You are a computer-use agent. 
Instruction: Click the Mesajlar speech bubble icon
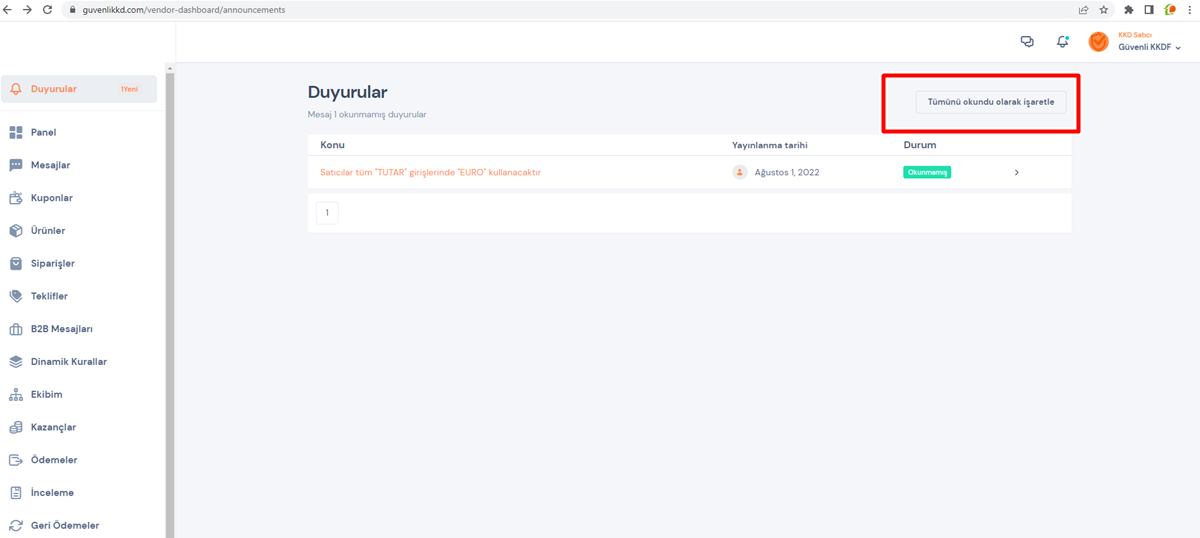[x=15, y=165]
